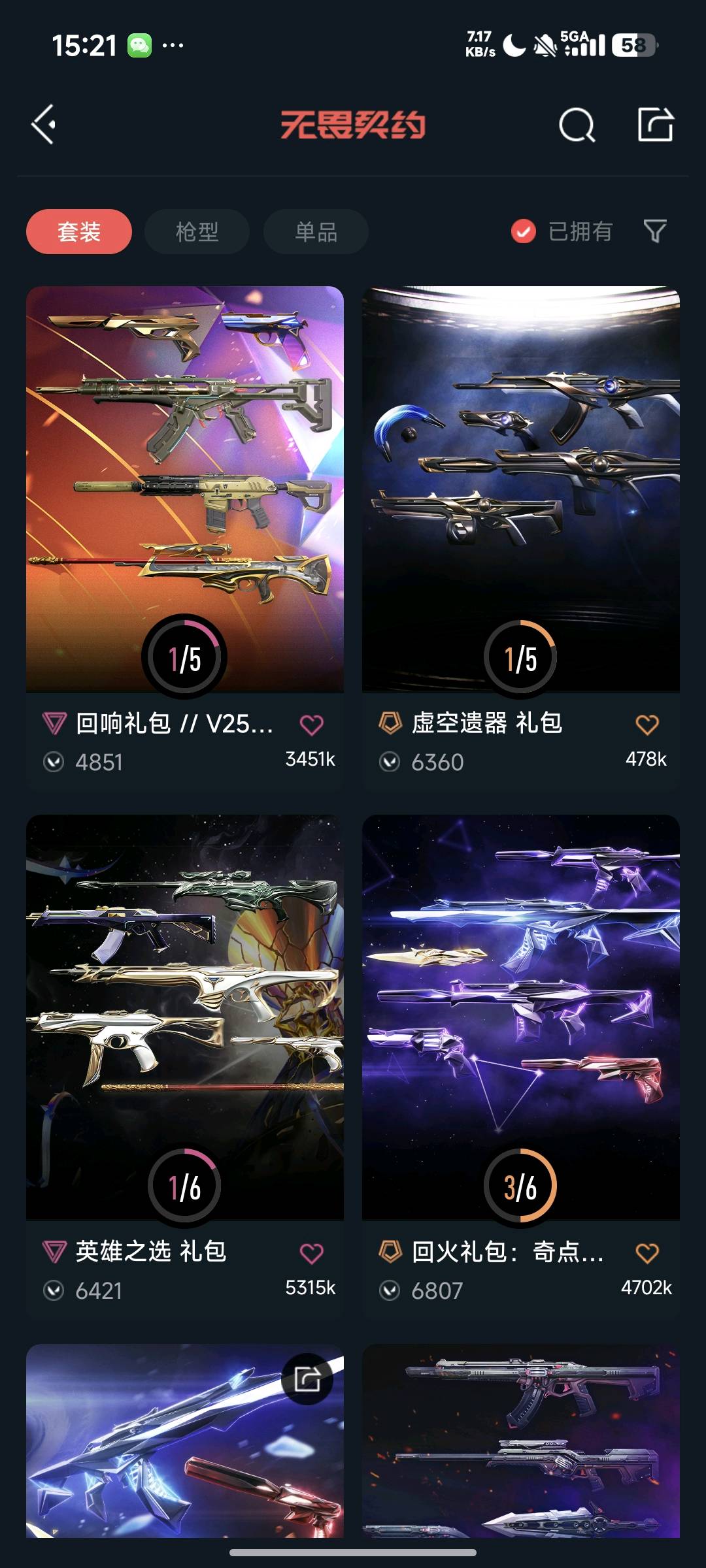Tap the share icon in header

[x=656, y=124]
